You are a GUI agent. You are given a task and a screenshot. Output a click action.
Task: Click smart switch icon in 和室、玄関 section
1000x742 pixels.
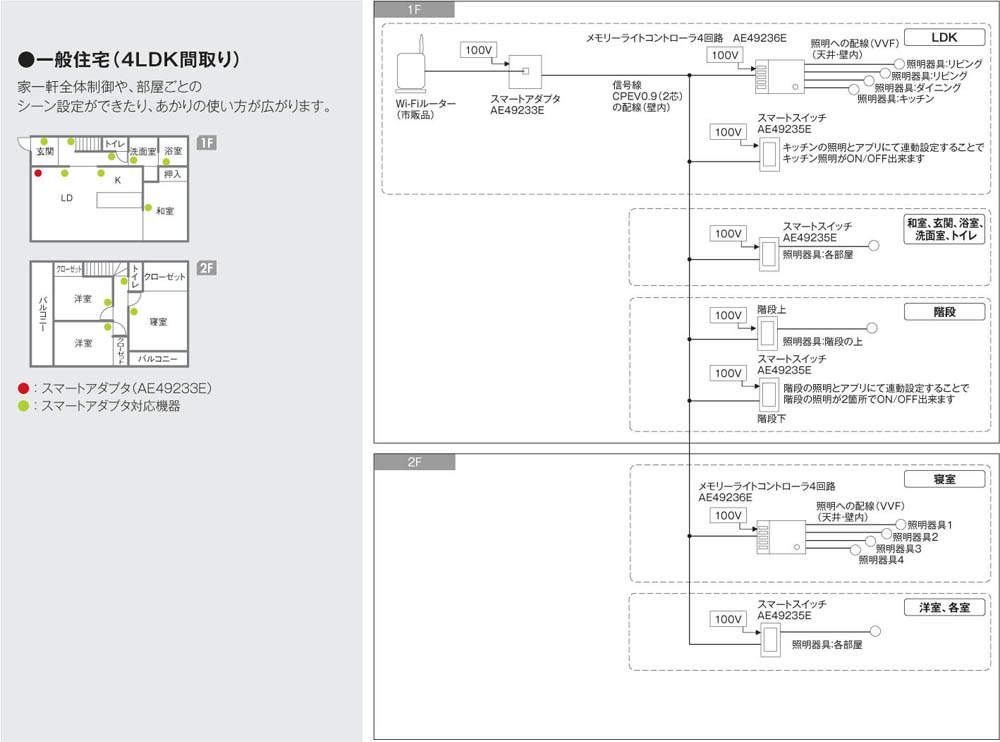point(769,253)
